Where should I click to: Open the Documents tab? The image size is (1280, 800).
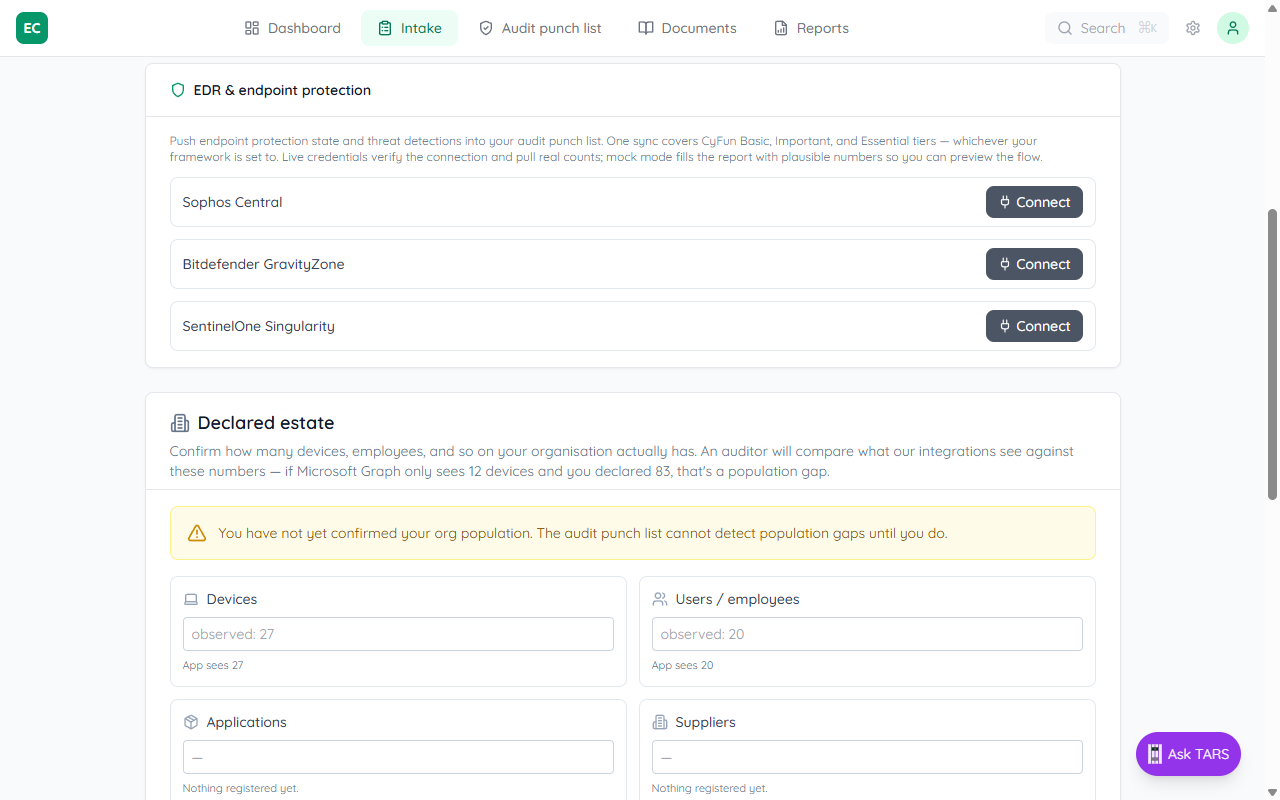687,28
